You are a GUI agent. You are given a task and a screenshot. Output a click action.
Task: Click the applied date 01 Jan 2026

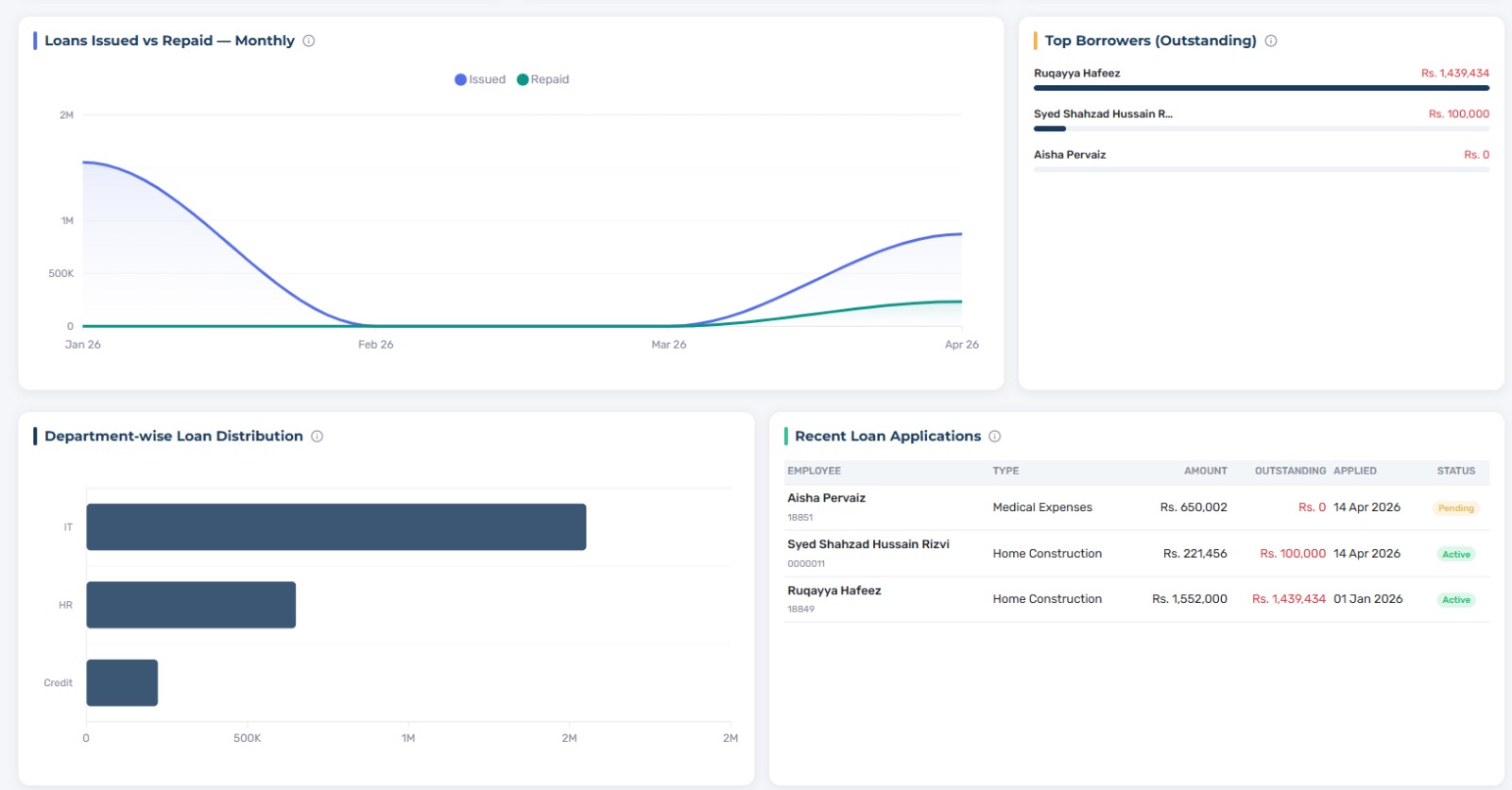point(1368,599)
